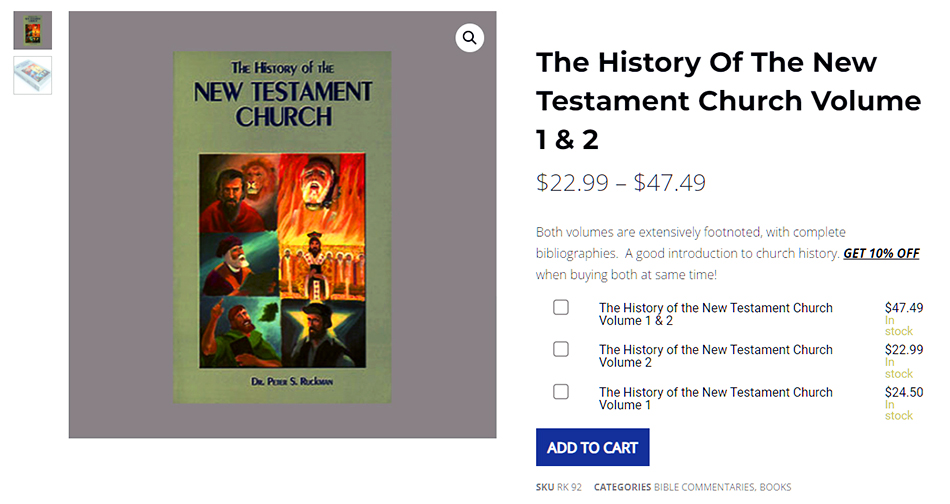
Task: Click the Volume 1 product name text
Action: tap(715, 398)
